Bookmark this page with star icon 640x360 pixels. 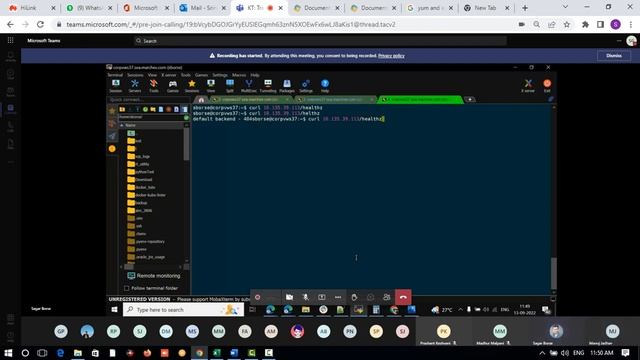(x=567, y=24)
